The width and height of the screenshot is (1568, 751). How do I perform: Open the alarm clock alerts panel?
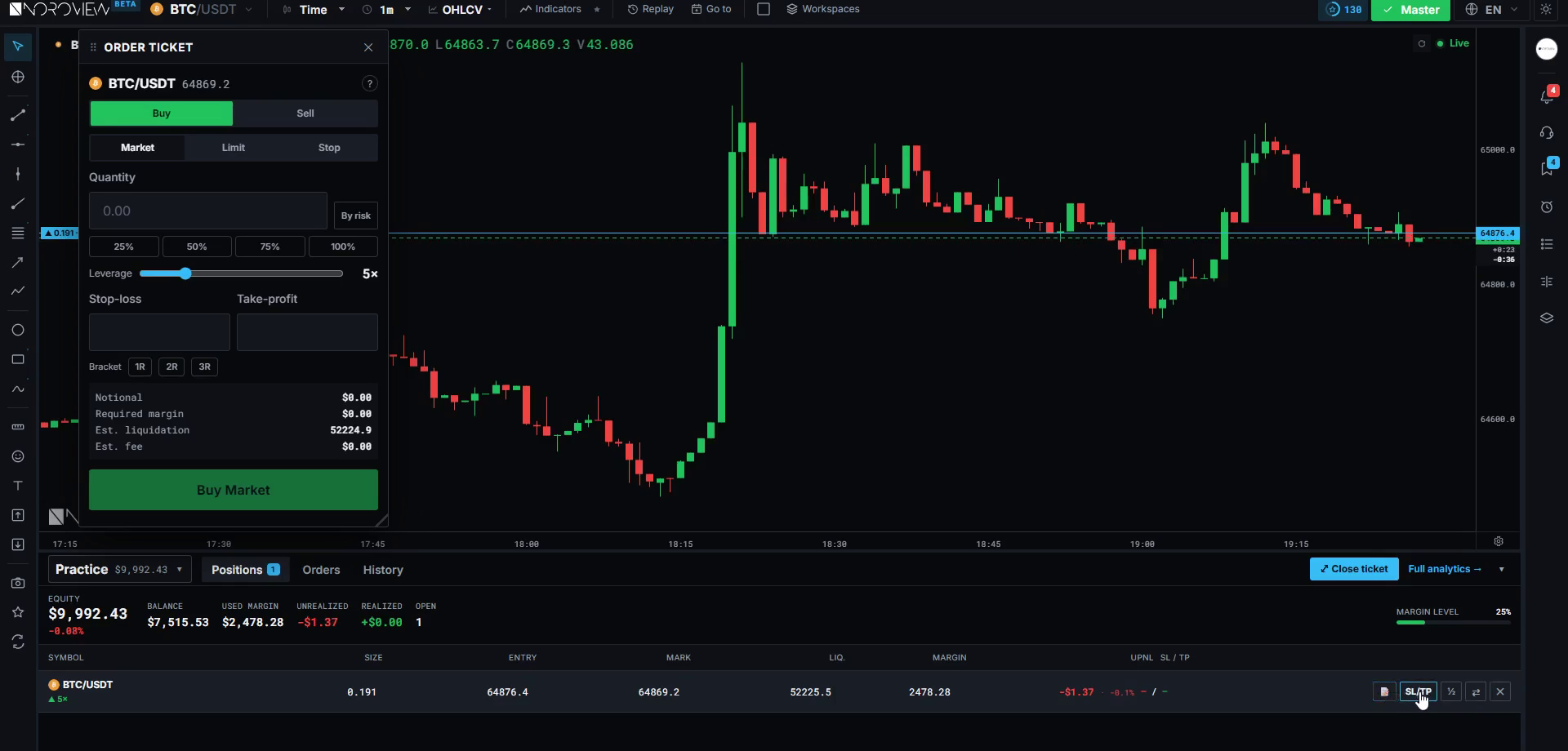(x=1547, y=207)
